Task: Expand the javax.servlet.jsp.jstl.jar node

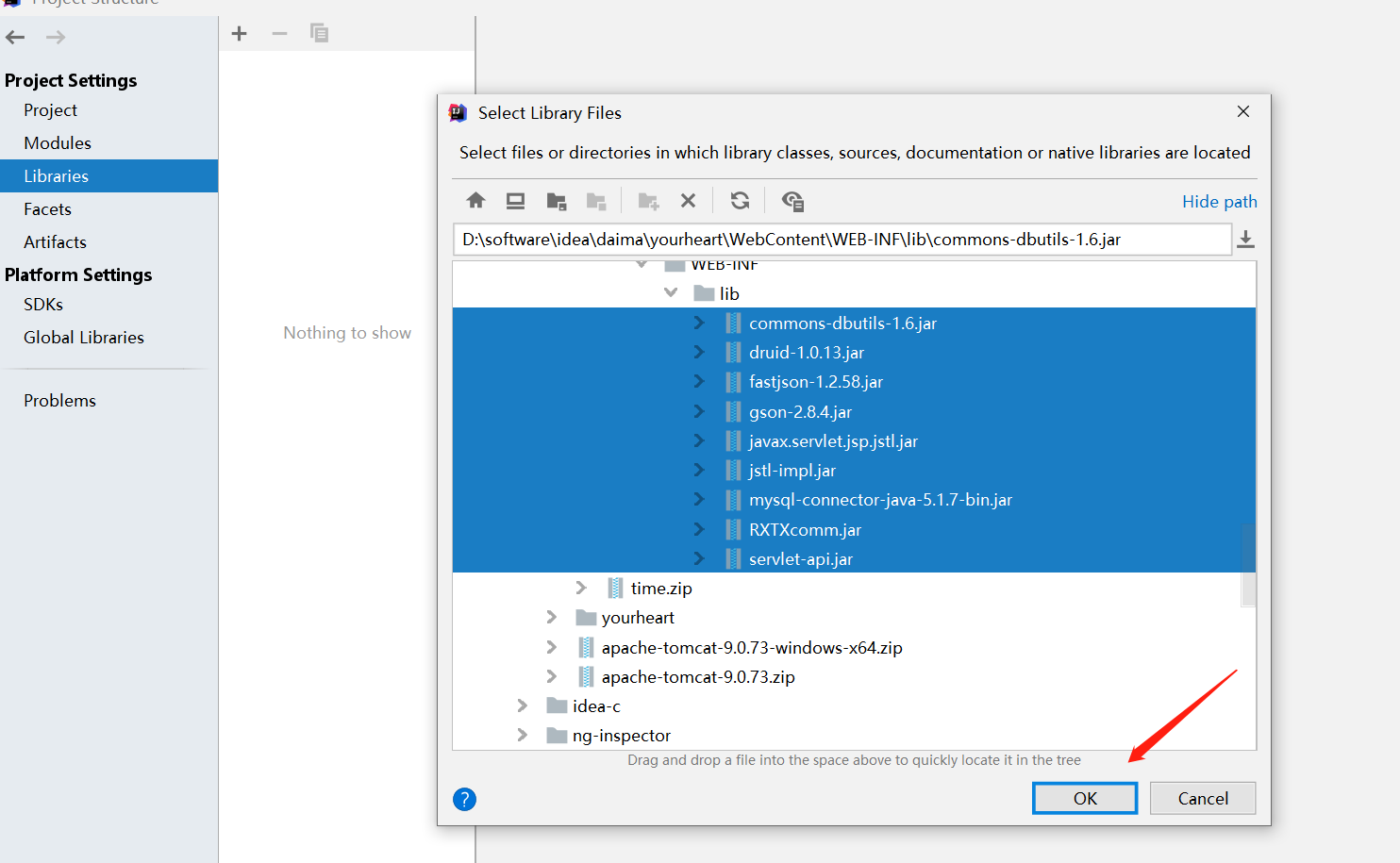Action: pos(699,441)
